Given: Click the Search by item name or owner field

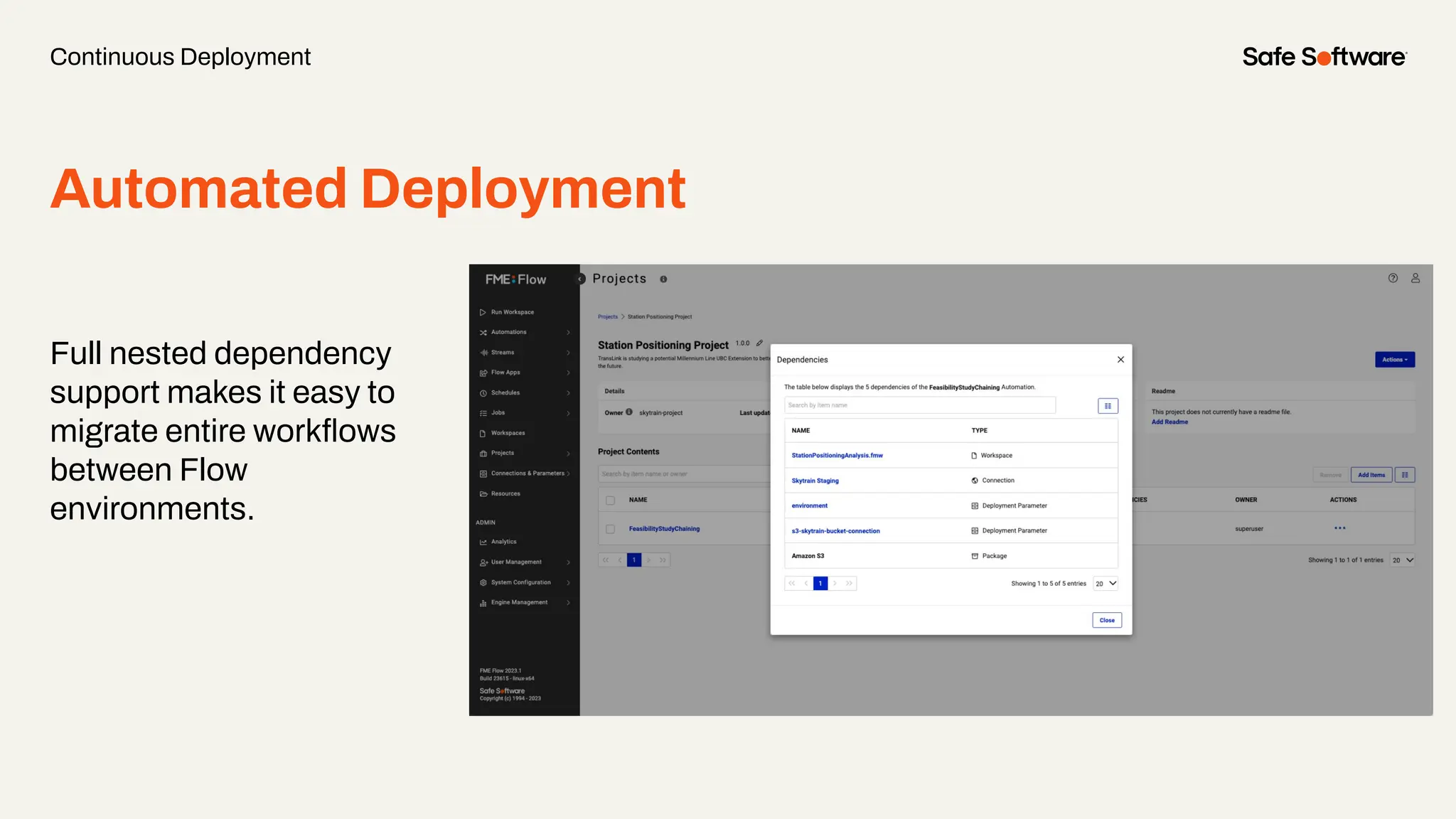Looking at the screenshot, I should (x=684, y=473).
